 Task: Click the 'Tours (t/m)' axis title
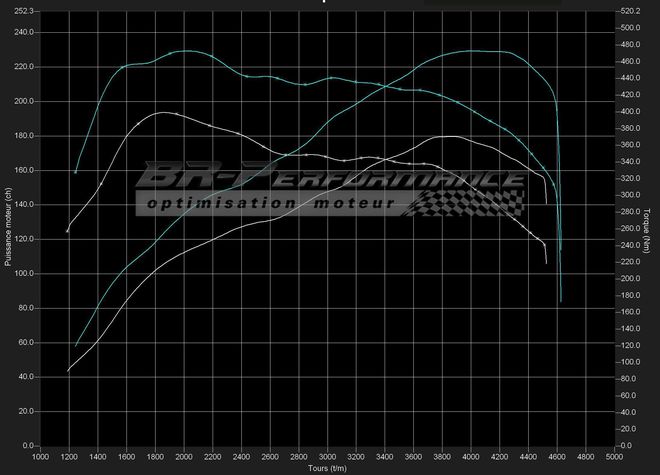327,467
